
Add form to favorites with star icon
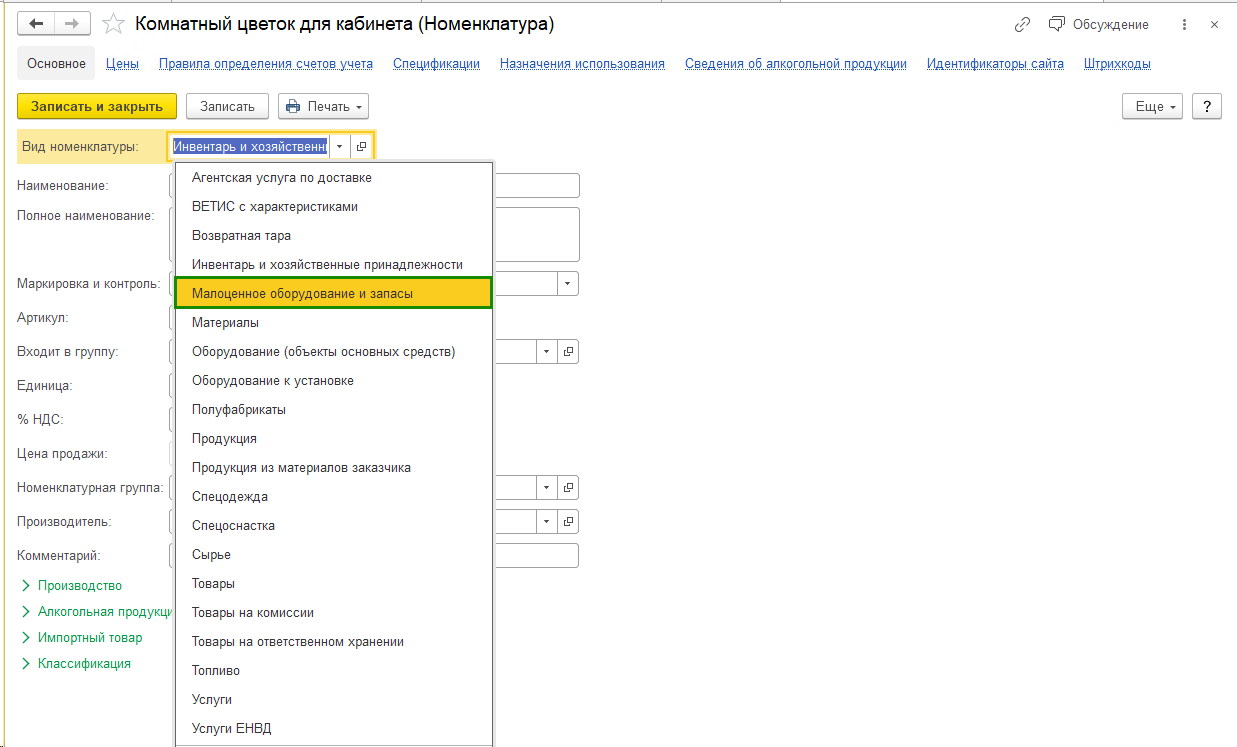click(115, 24)
